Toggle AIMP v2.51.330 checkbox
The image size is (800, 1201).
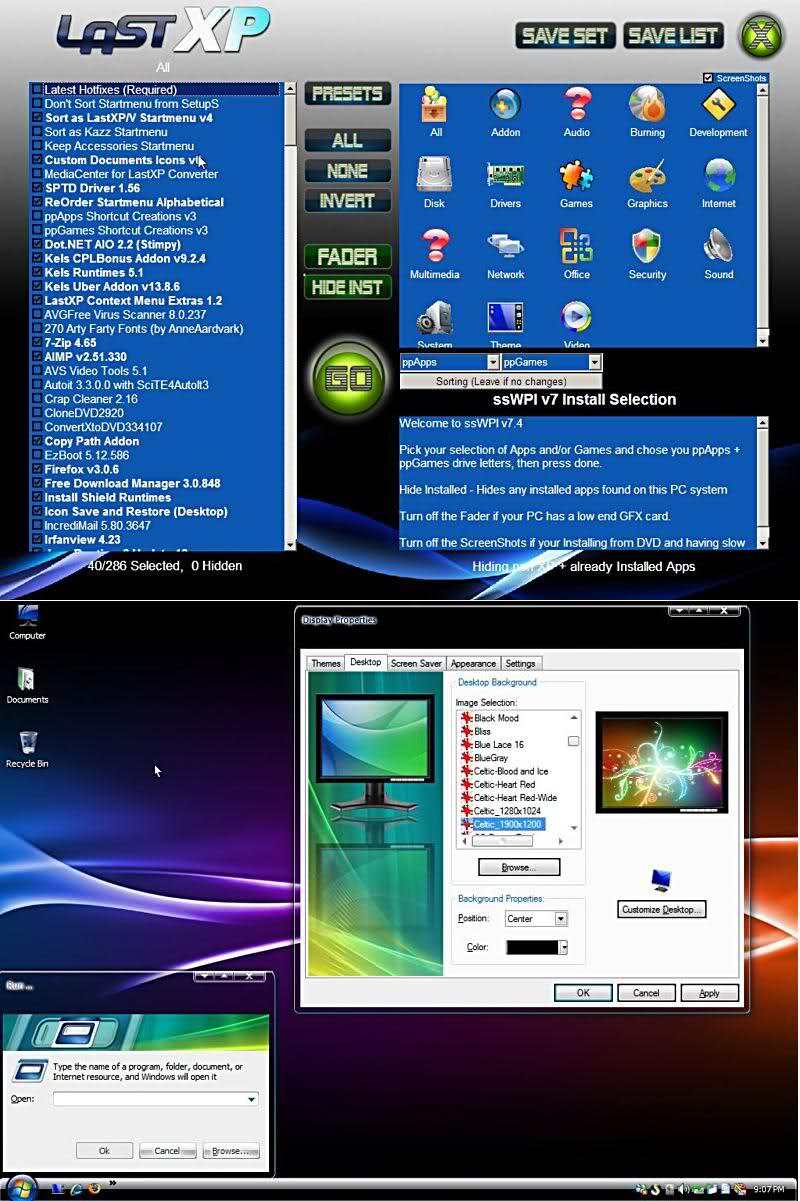click(38, 356)
